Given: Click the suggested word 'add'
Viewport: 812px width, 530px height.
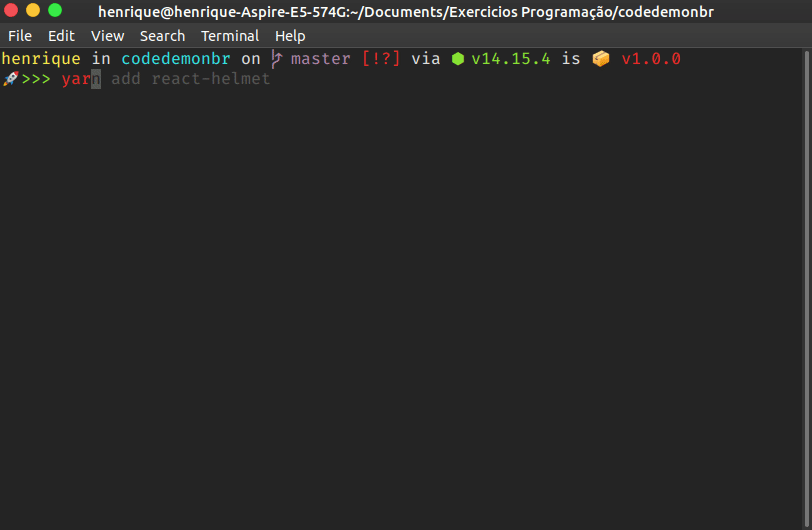Looking at the screenshot, I should click(126, 79).
